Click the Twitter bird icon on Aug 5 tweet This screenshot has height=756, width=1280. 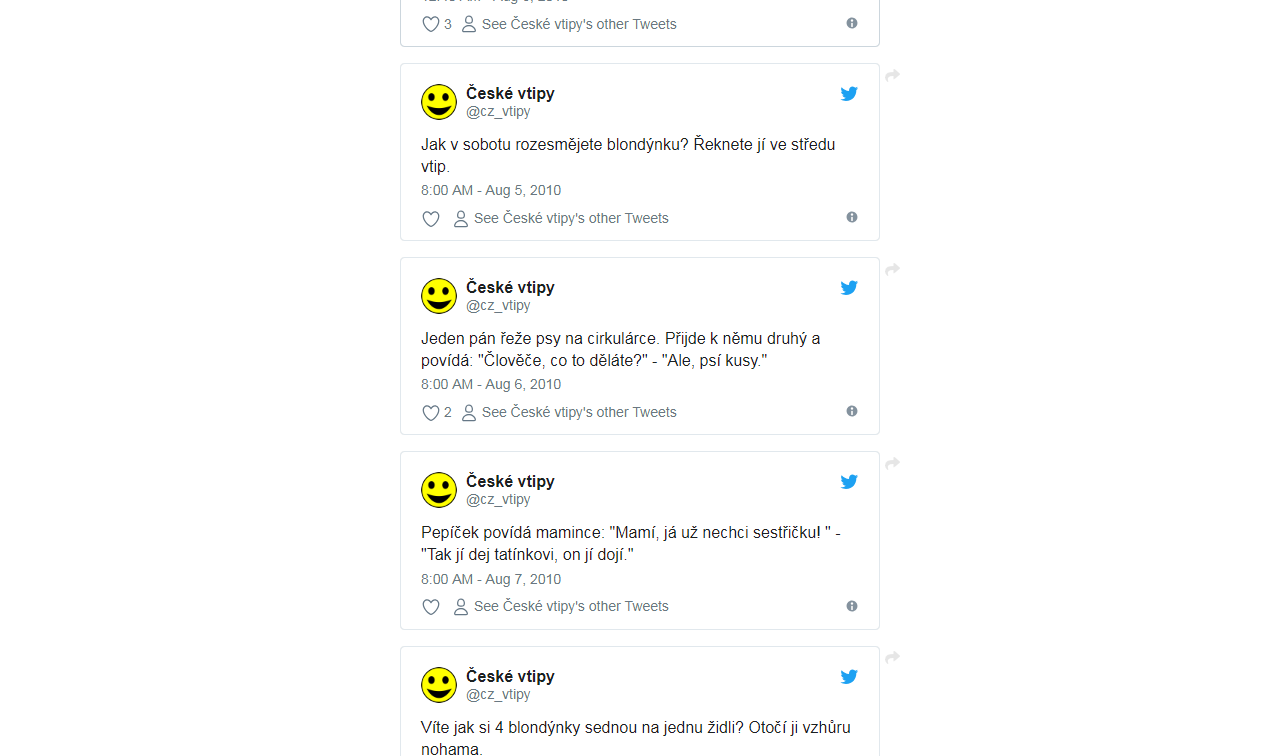(849, 94)
